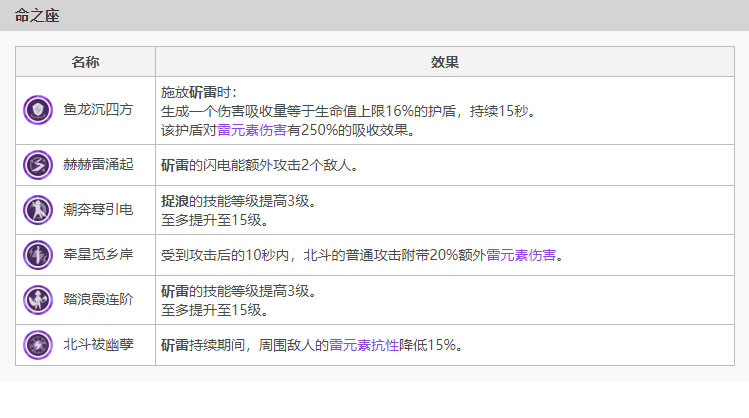
Task: Click the 命之座 section title
Action: (36, 14)
